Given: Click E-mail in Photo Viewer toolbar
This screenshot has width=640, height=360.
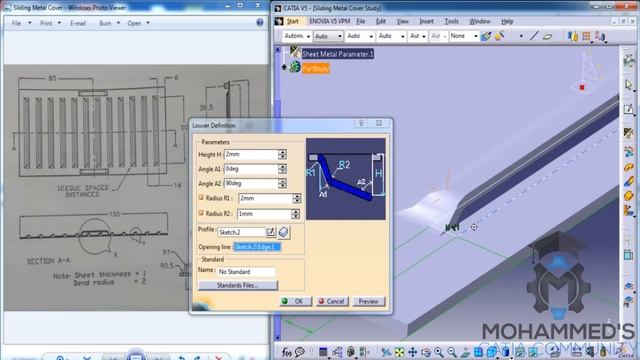Looking at the screenshot, I should [x=78, y=23].
